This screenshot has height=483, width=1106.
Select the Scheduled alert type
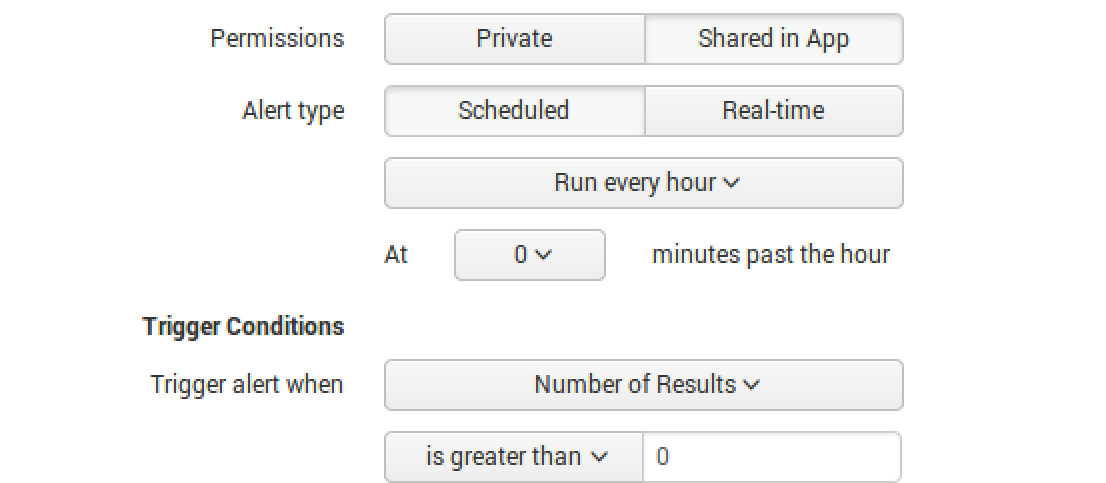click(x=514, y=111)
